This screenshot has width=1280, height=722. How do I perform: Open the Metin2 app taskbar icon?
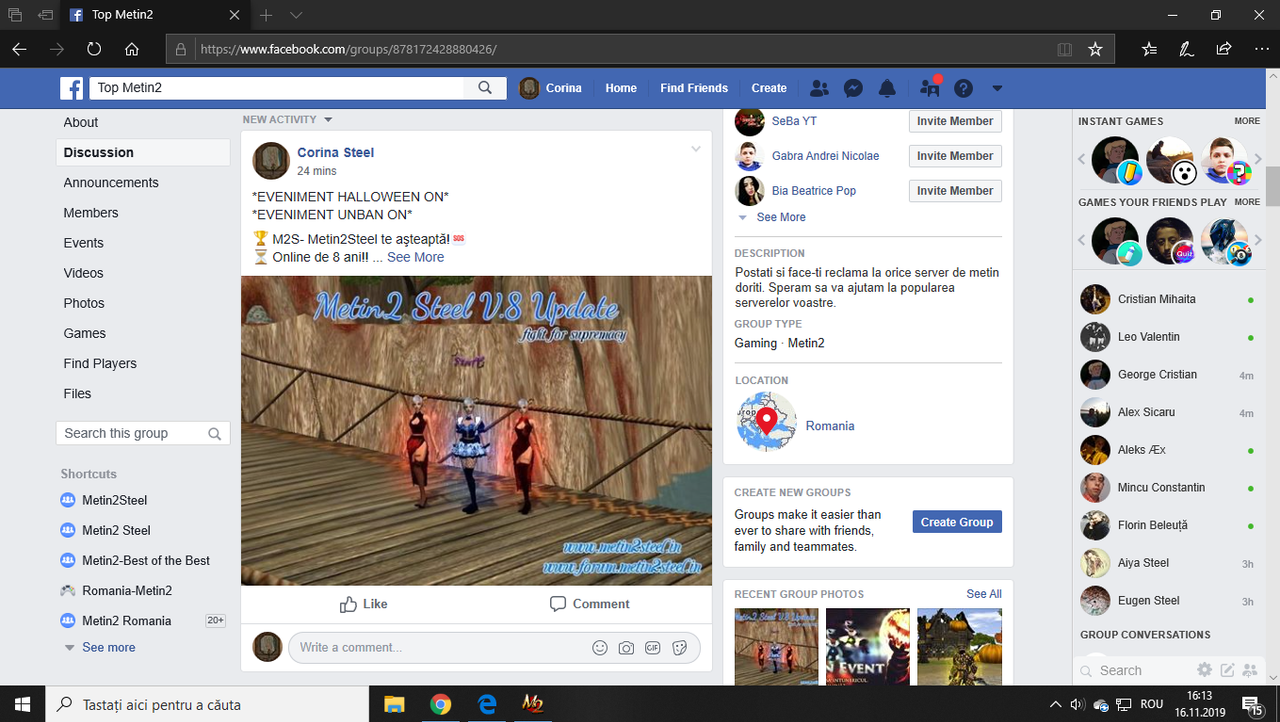tap(532, 704)
